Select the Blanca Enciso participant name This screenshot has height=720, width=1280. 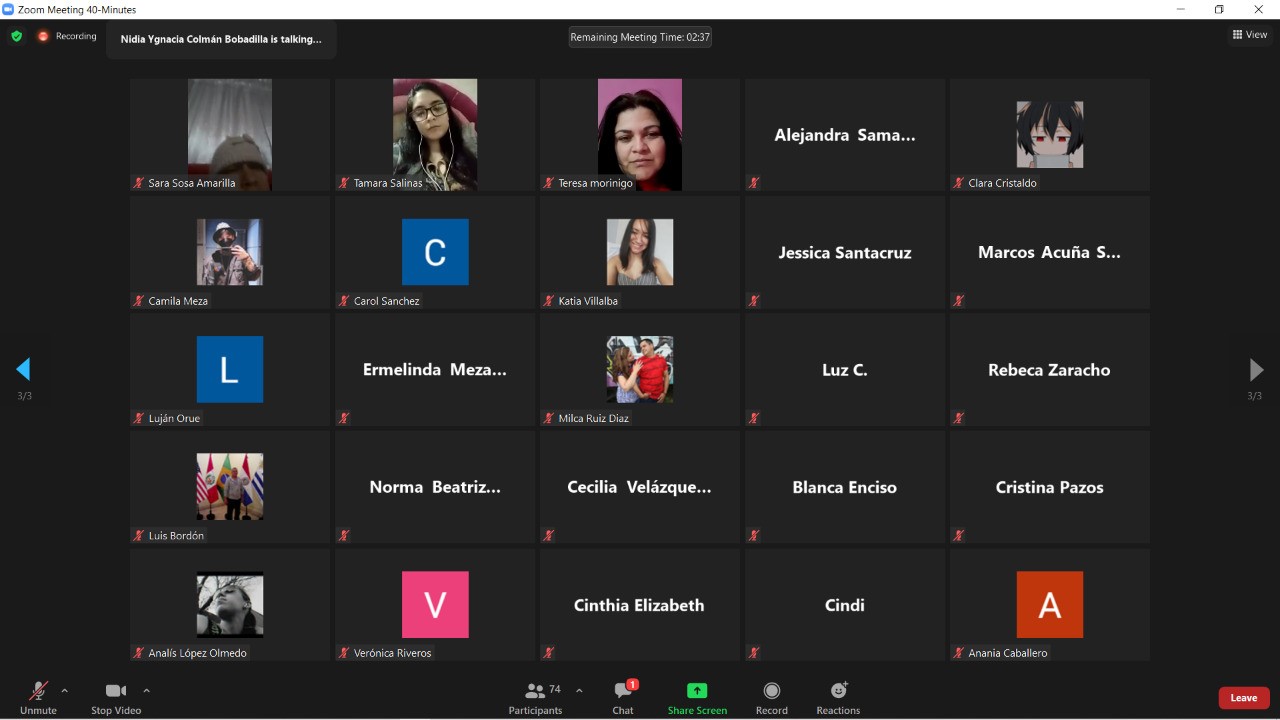[845, 488]
